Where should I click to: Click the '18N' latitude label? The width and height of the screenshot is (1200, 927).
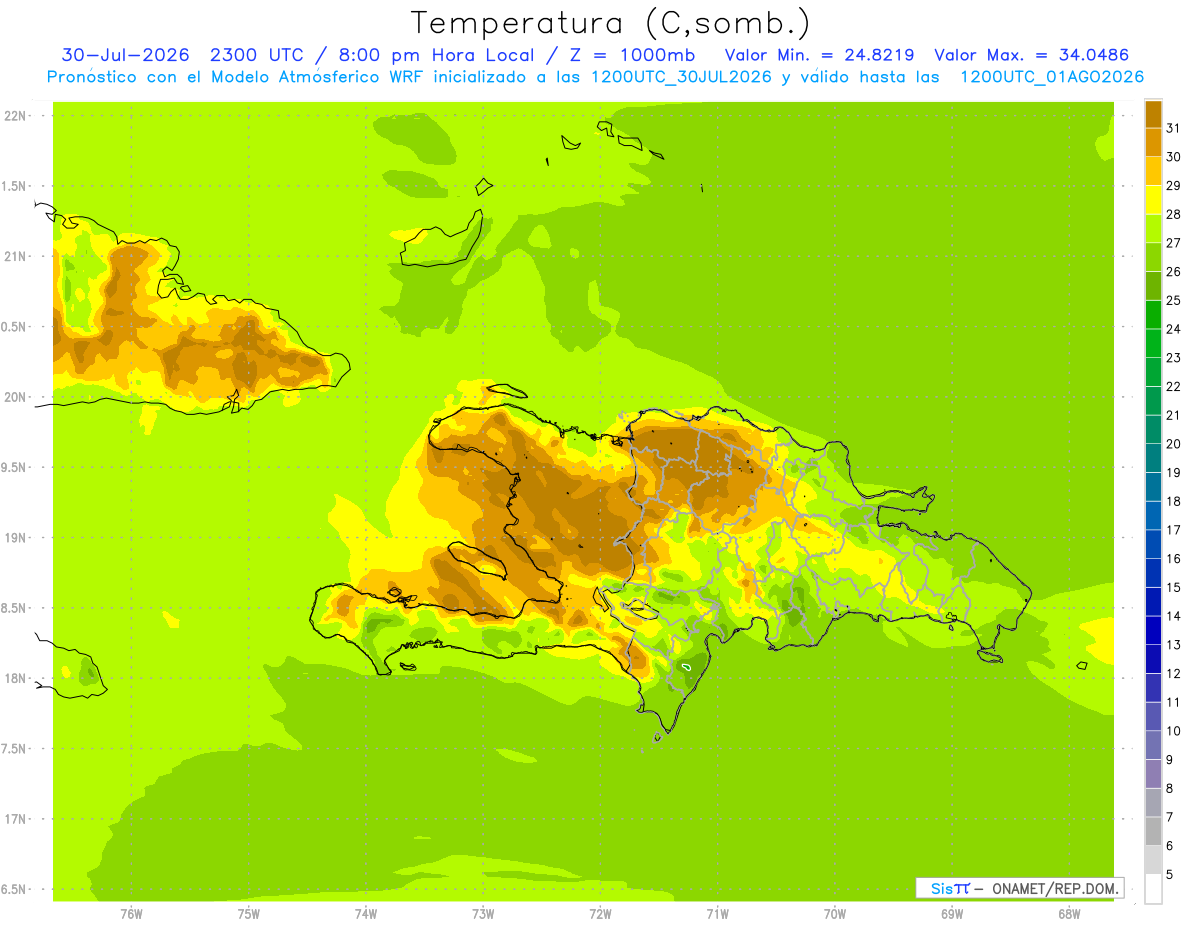click(x=14, y=678)
